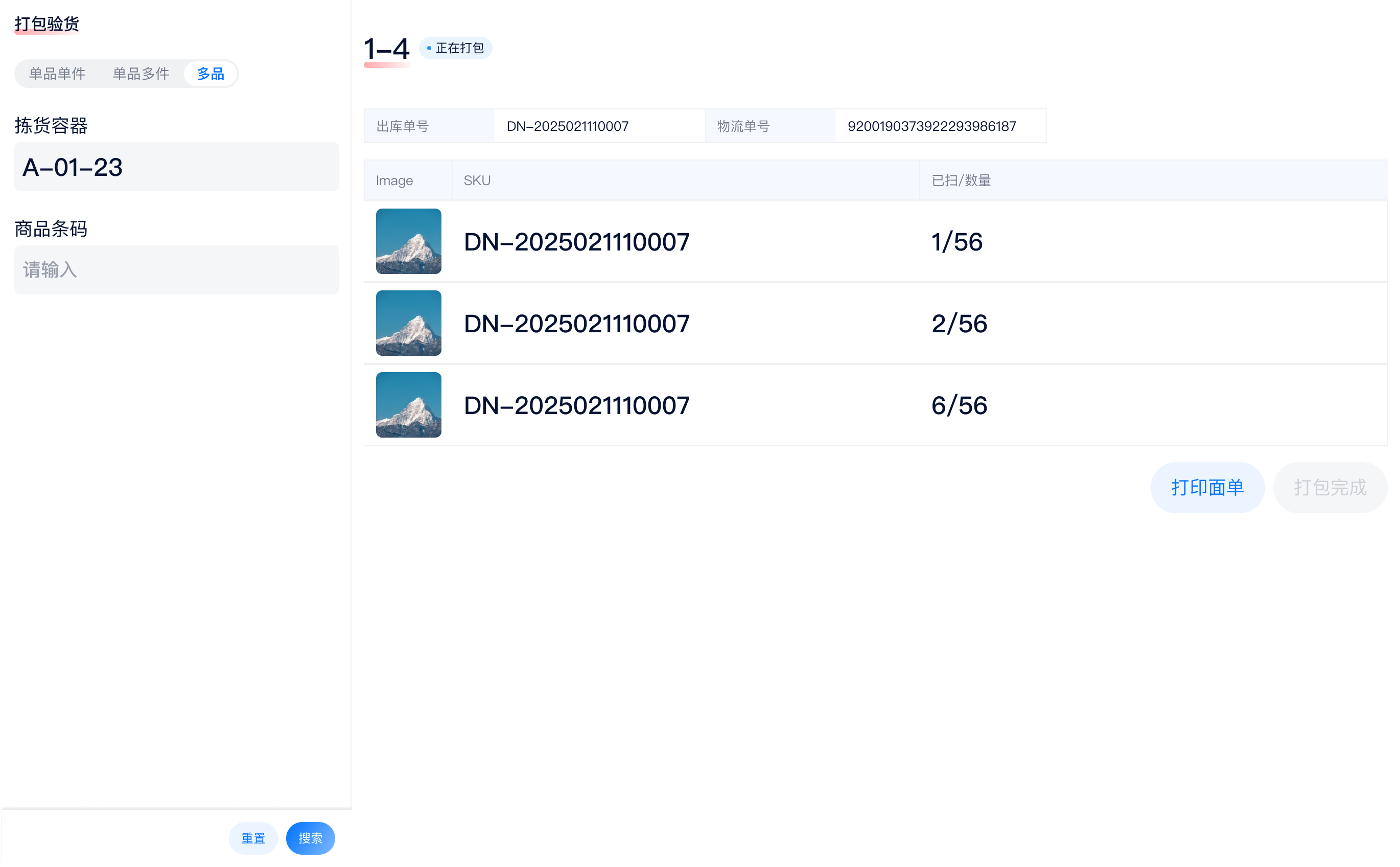This screenshot has width=1400, height=867.
Task: Open first row mountain thumbnail
Action: [408, 241]
